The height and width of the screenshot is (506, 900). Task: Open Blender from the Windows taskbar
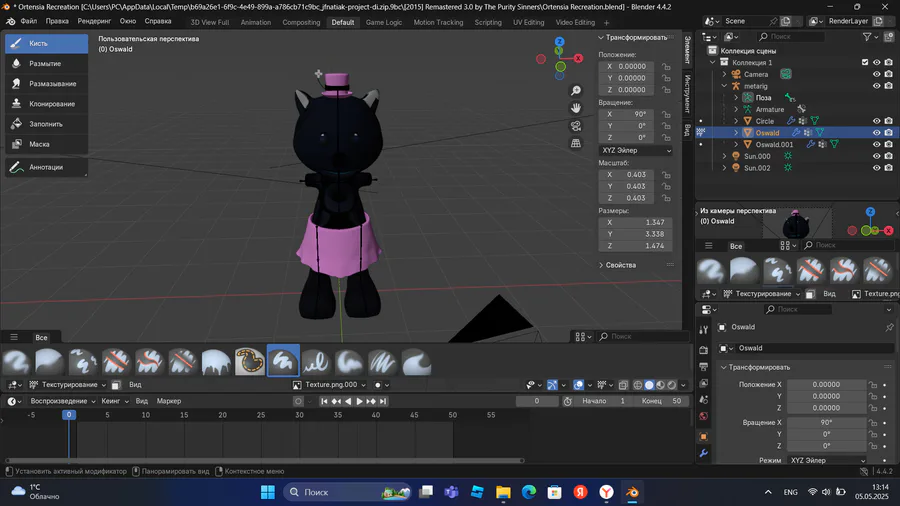(x=632, y=492)
